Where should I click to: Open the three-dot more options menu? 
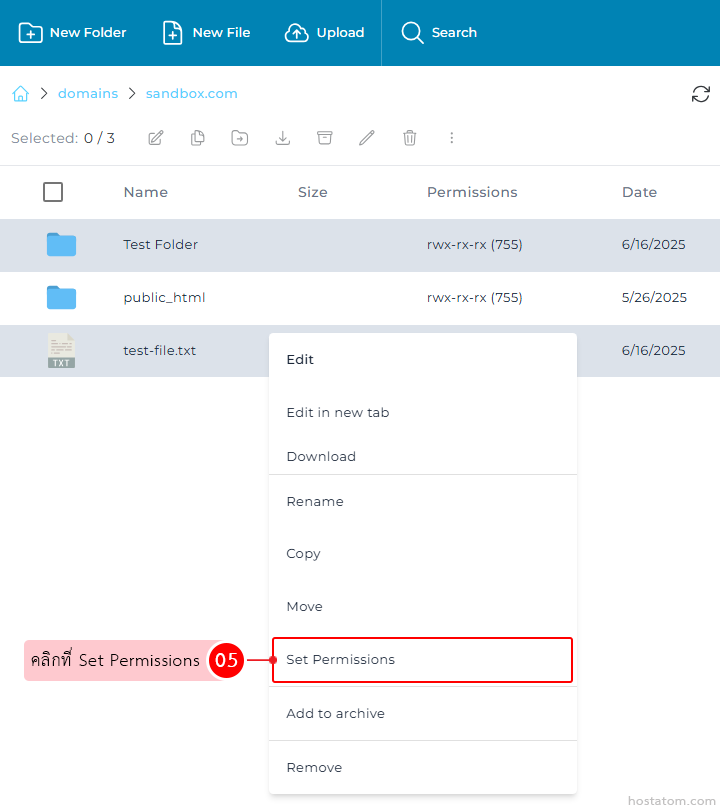pos(451,138)
